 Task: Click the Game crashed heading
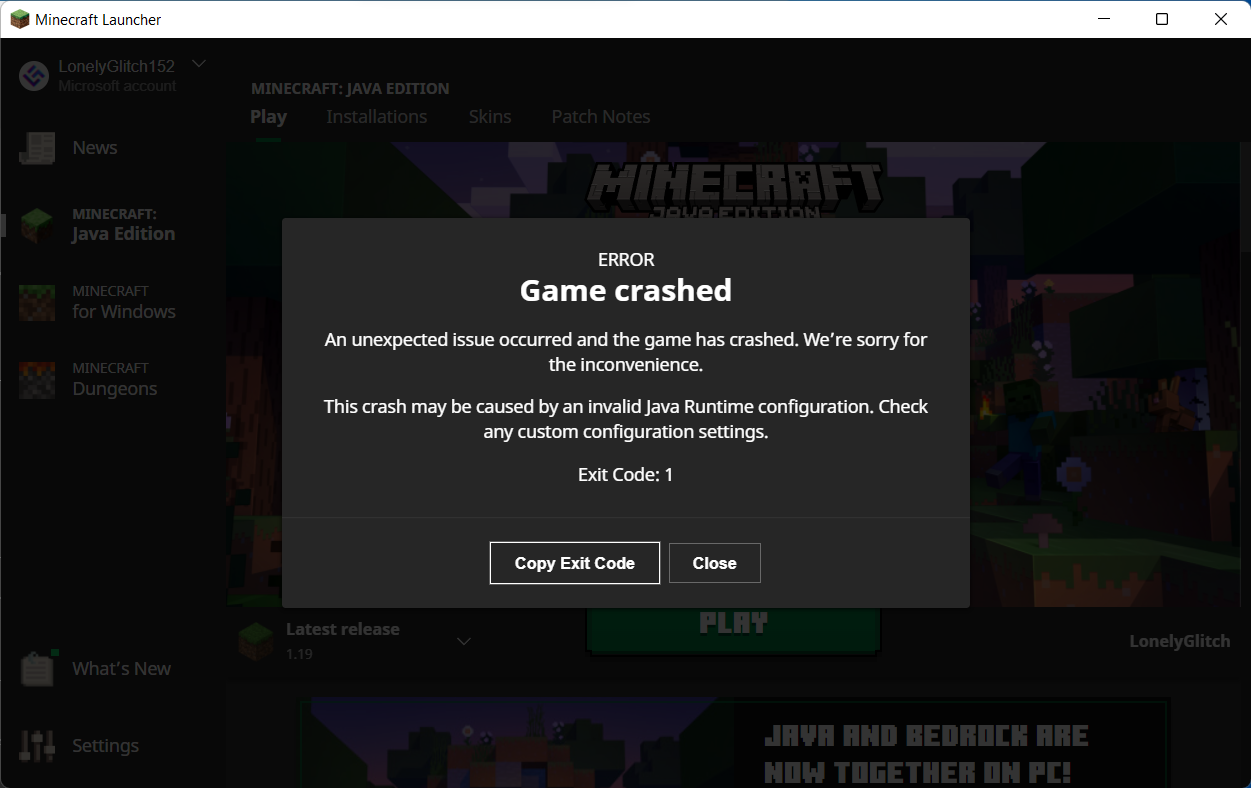pyautogui.click(x=626, y=290)
